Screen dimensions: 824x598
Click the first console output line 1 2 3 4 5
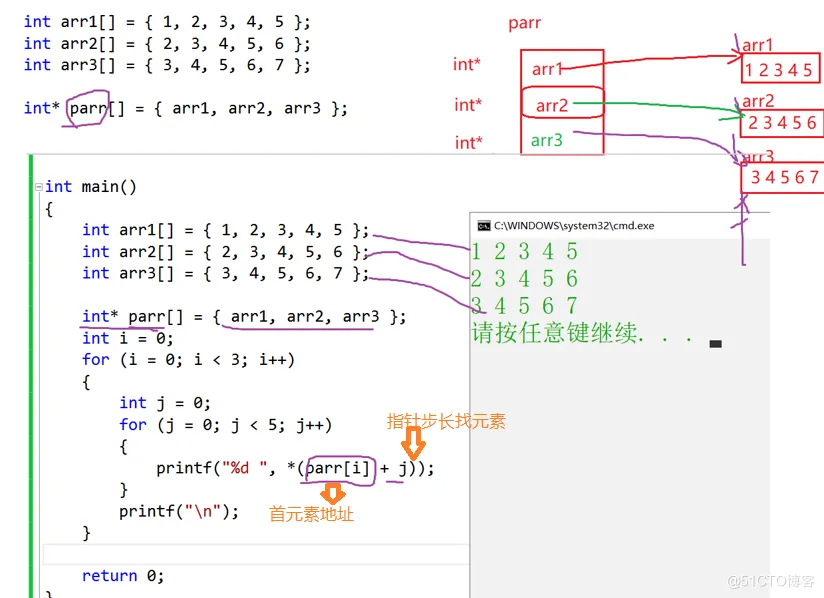[x=524, y=252]
